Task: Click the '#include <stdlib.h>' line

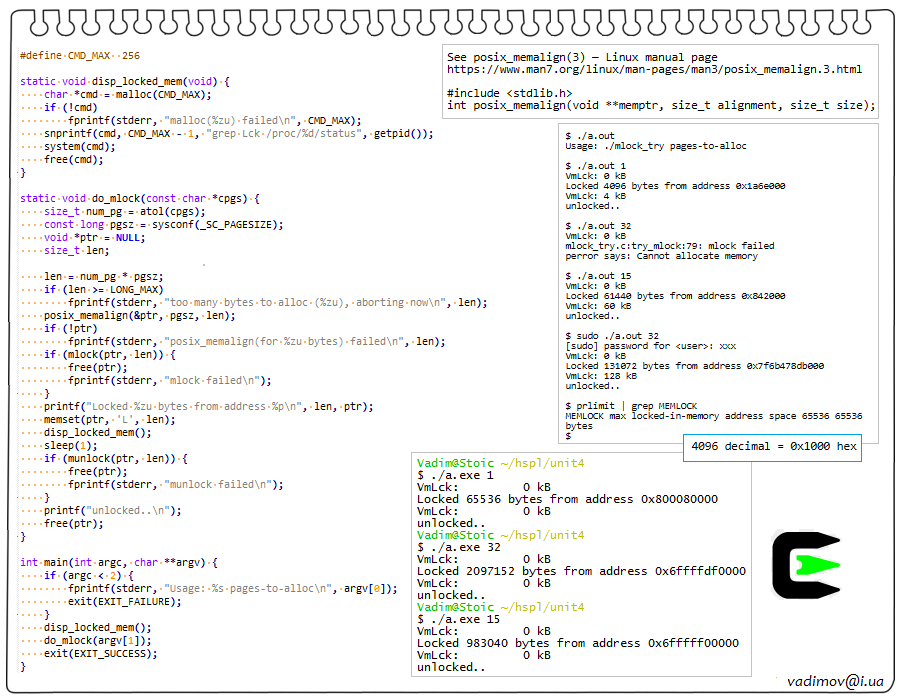Action: click(510, 93)
